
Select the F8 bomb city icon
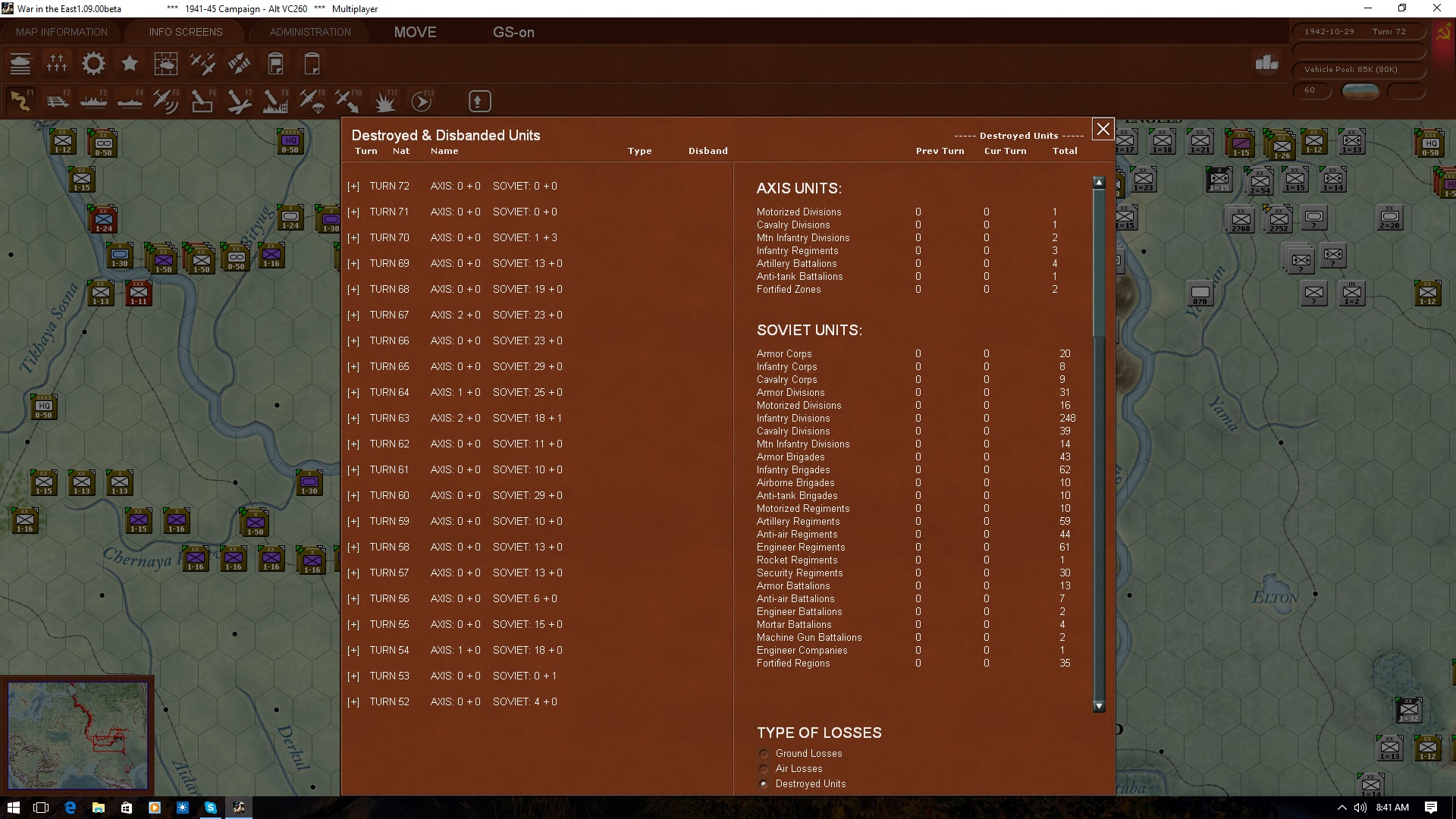(x=275, y=101)
